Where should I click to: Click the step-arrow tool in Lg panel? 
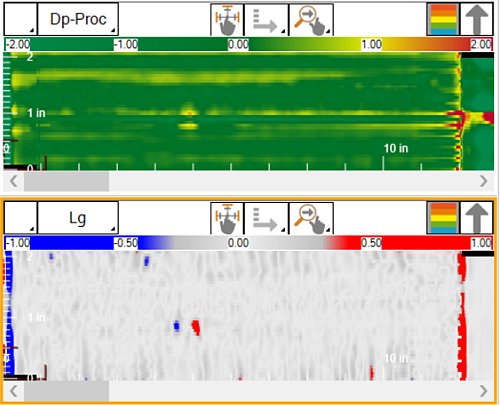click(266, 218)
